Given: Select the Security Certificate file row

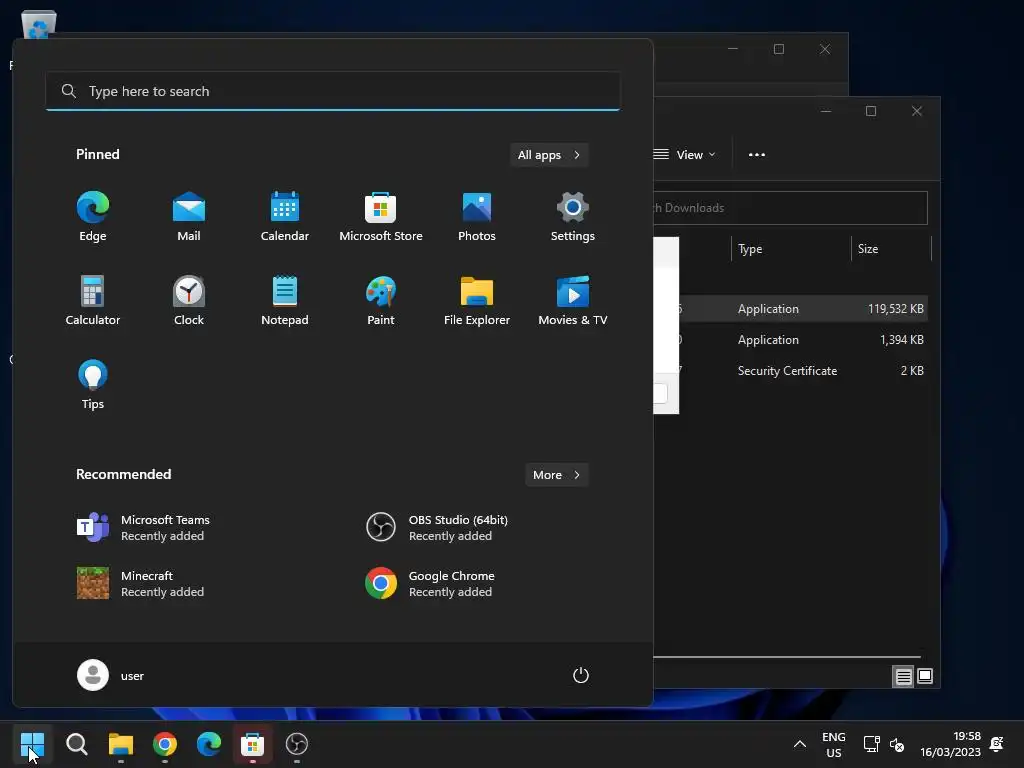Looking at the screenshot, I should pyautogui.click(x=803, y=370).
